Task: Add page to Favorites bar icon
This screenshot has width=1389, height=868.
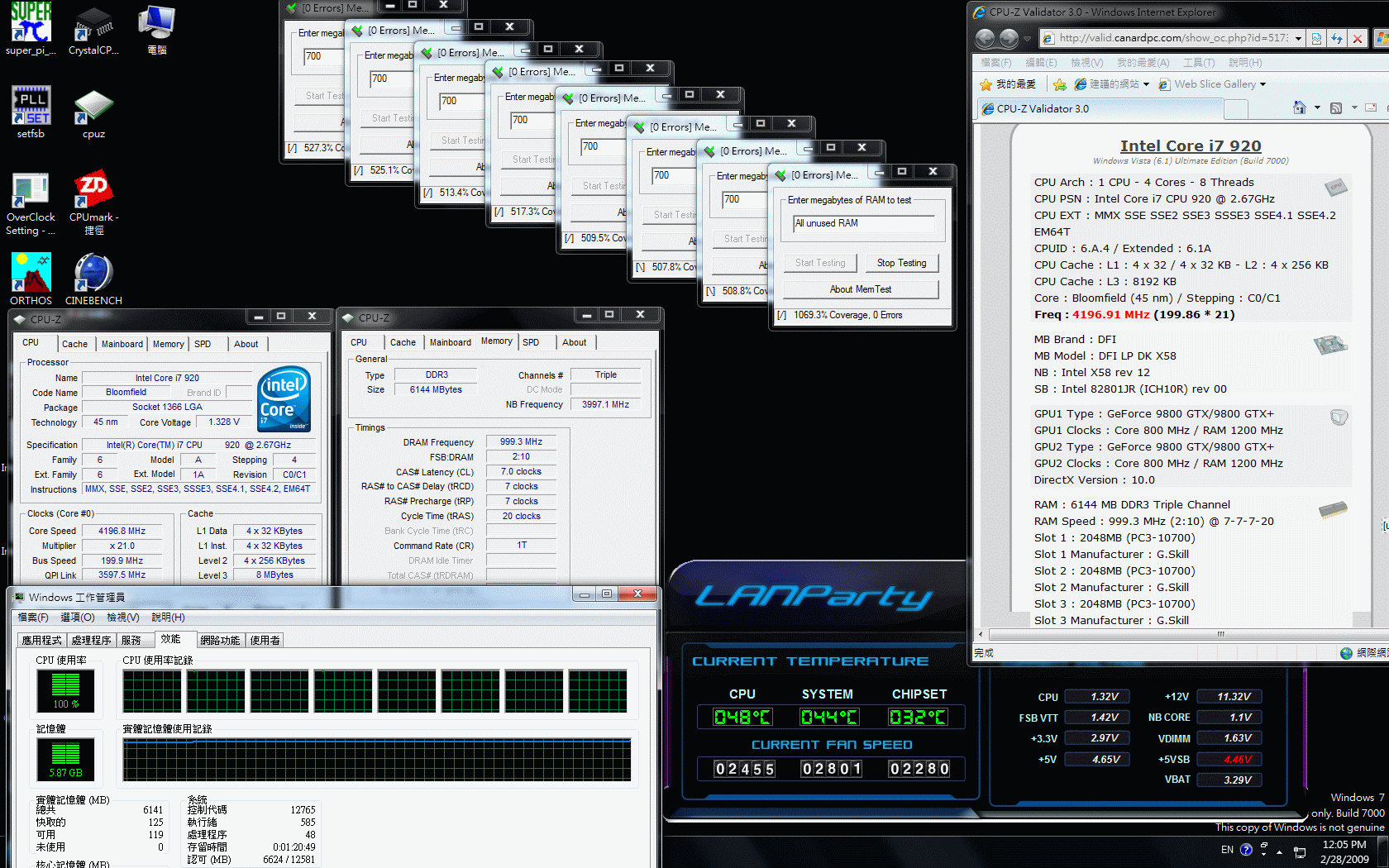Action: click(x=1059, y=84)
